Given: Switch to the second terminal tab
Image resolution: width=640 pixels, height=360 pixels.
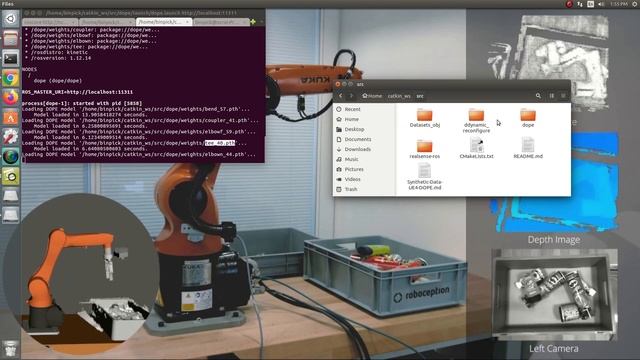Looking at the screenshot, I should pos(107,22).
